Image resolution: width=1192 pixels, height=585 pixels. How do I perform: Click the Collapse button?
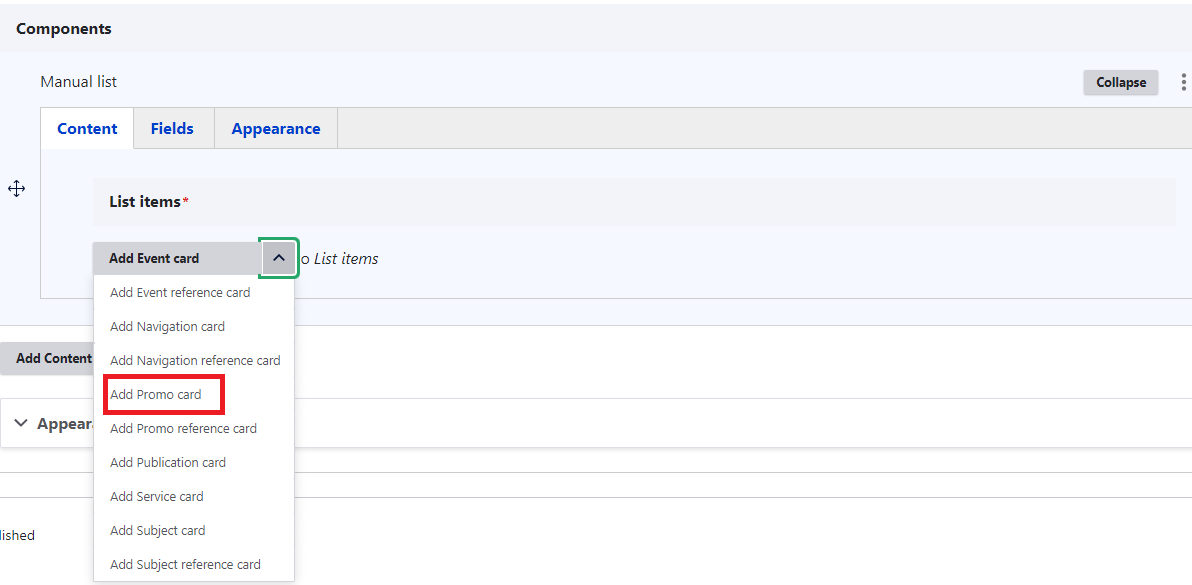1120,82
